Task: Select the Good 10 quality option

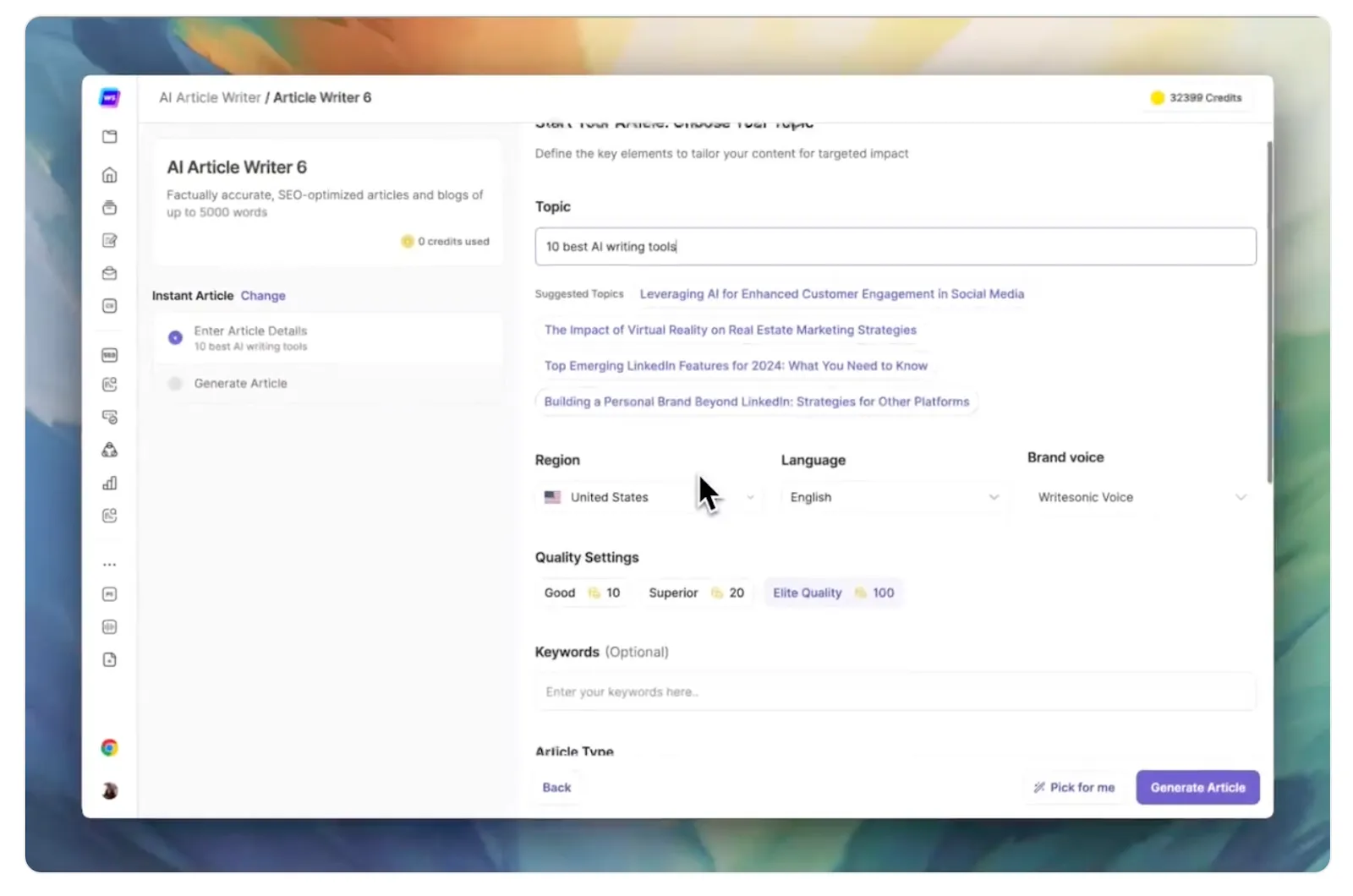Action: 582,593
